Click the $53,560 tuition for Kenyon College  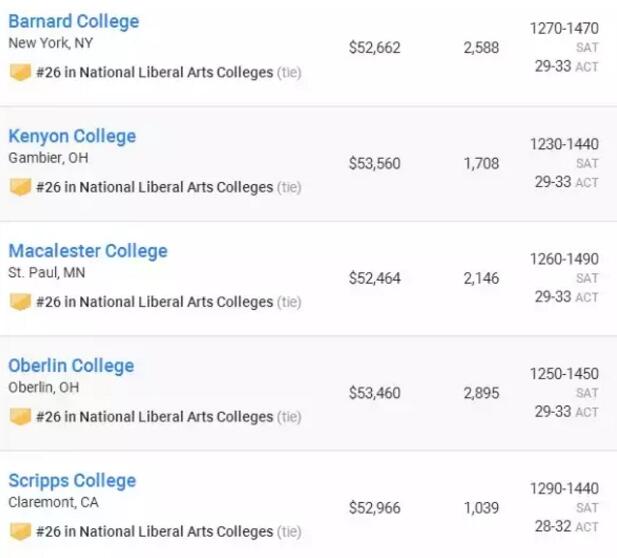click(x=375, y=163)
